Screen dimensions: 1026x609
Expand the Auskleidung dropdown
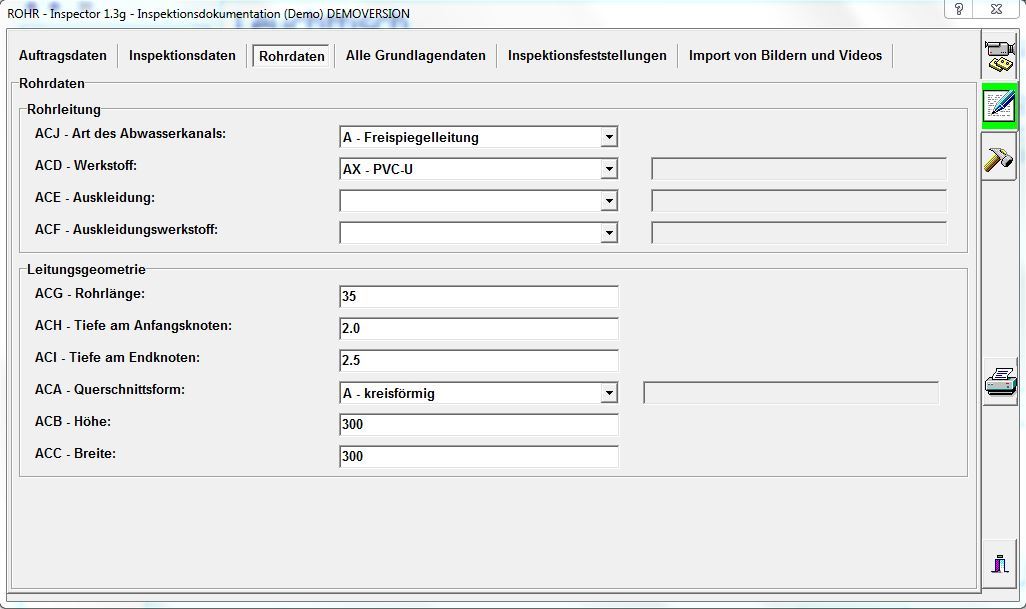609,201
